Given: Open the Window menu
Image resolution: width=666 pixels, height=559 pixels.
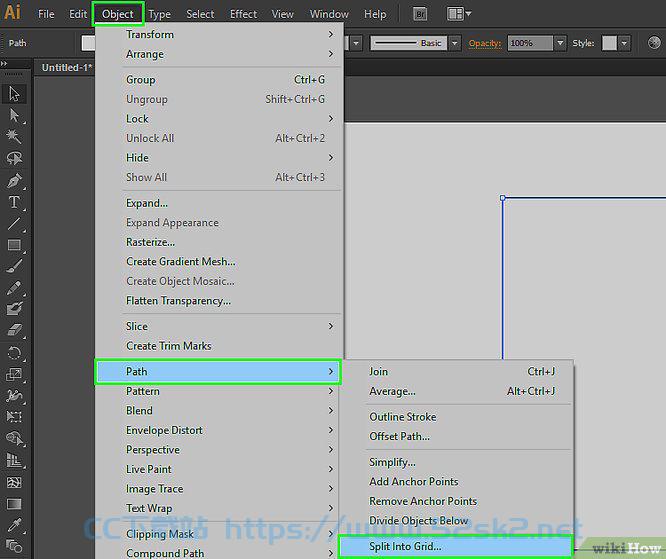Looking at the screenshot, I should tap(329, 14).
